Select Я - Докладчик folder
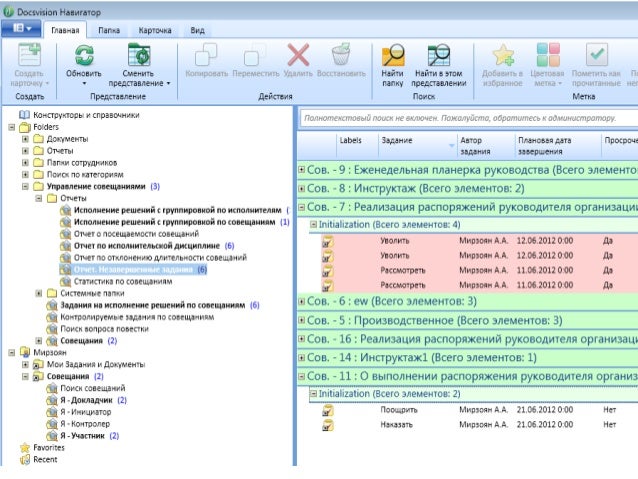Image resolution: width=638 pixels, height=479 pixels. click(x=86, y=400)
